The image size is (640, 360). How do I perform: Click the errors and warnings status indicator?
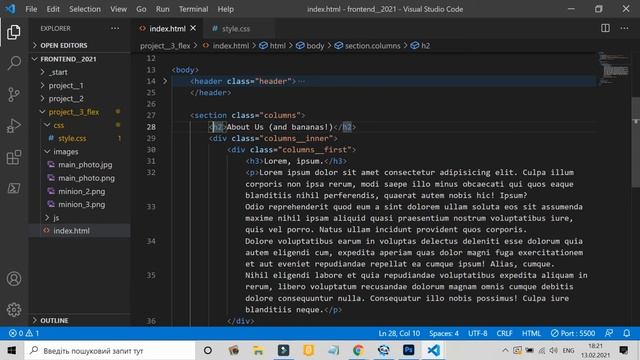(x=24, y=333)
